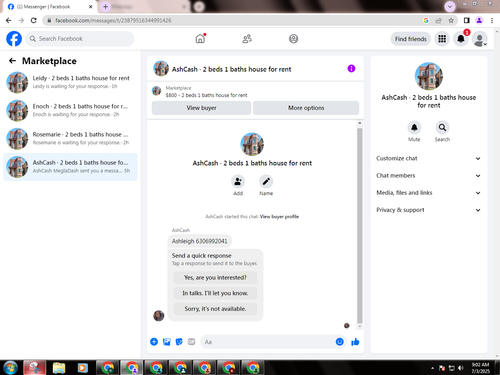
Task: Attach a photo with image icon
Action: [167, 342]
